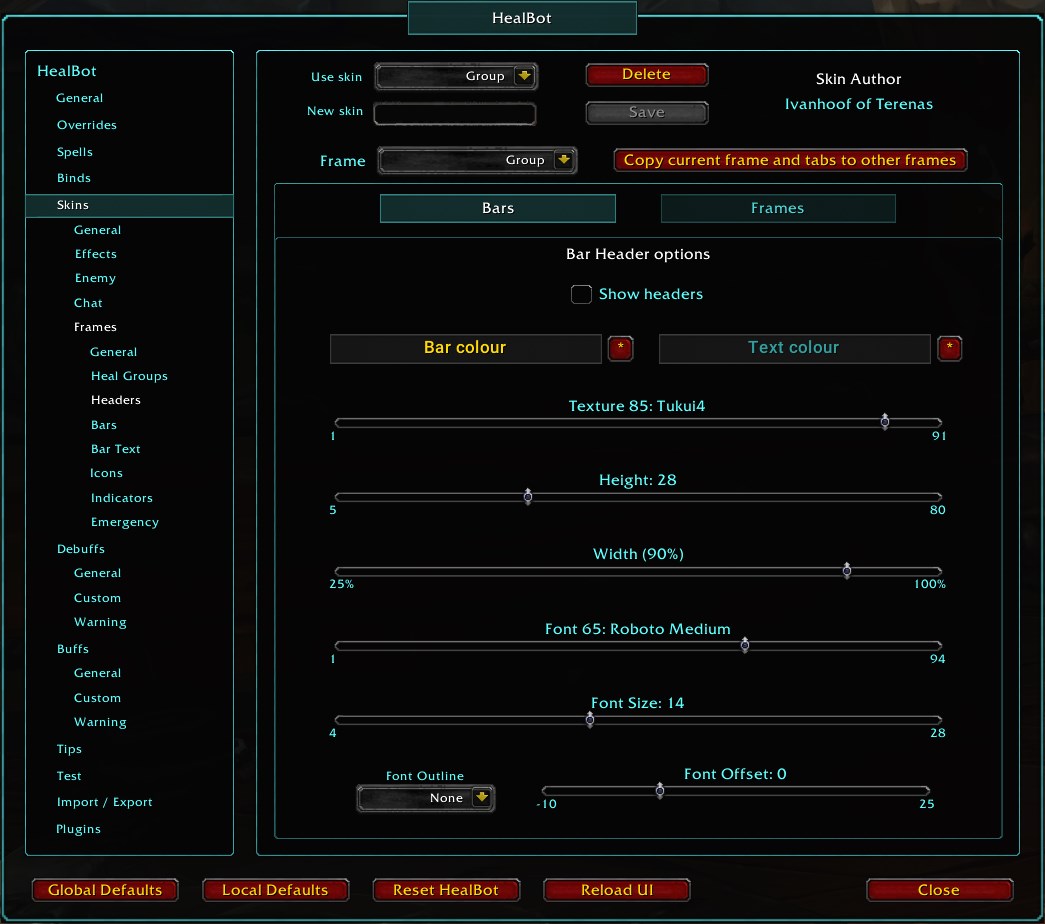This screenshot has width=1045, height=924.
Task: Click the New skin name field
Action: tap(455, 114)
